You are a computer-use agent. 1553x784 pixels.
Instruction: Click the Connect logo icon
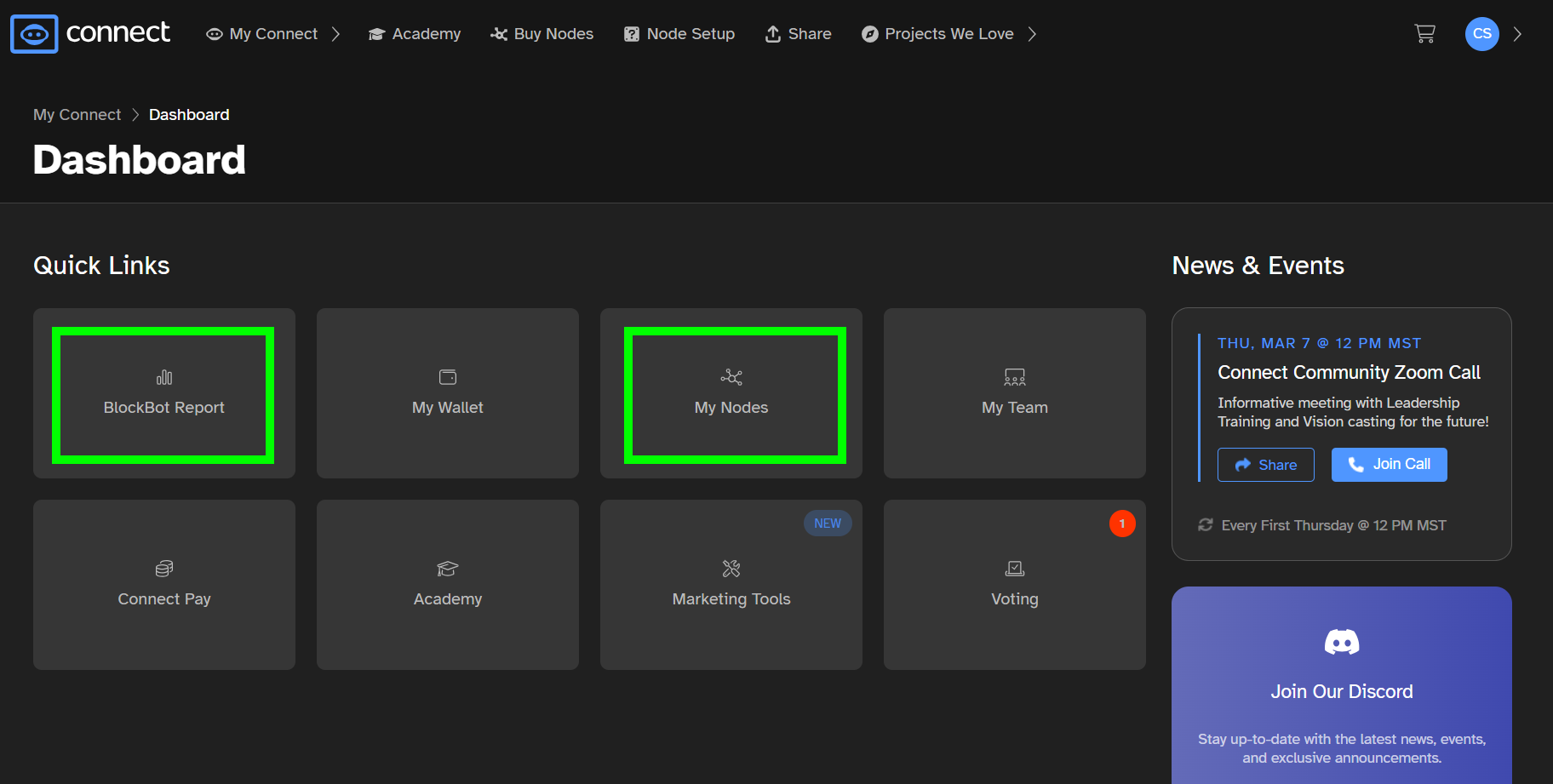pos(34,34)
